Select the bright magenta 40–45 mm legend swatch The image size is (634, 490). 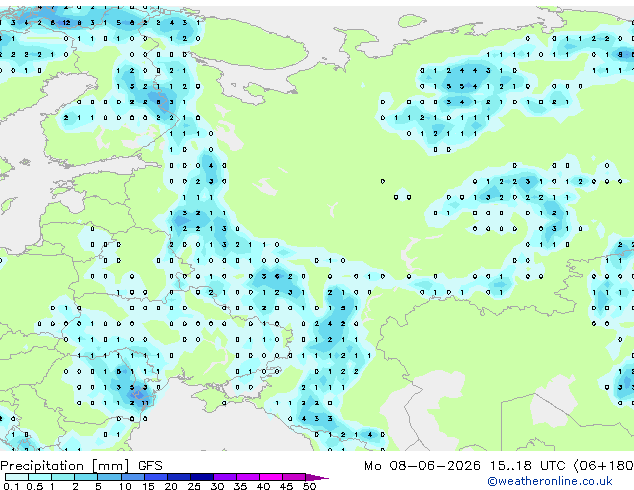[x=271, y=477]
